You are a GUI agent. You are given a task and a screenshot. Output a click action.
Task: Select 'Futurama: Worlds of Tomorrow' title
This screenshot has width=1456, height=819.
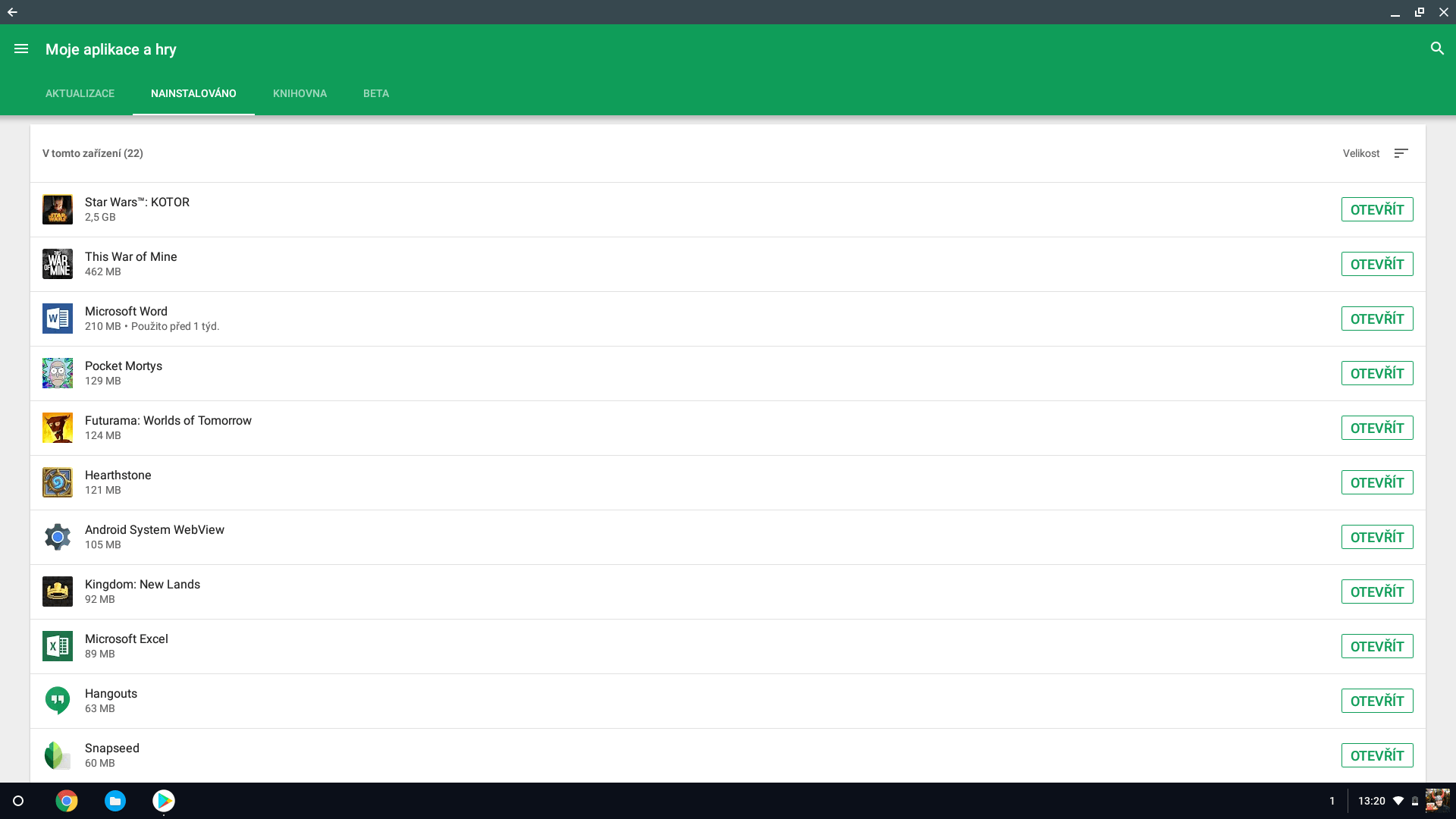(x=168, y=421)
